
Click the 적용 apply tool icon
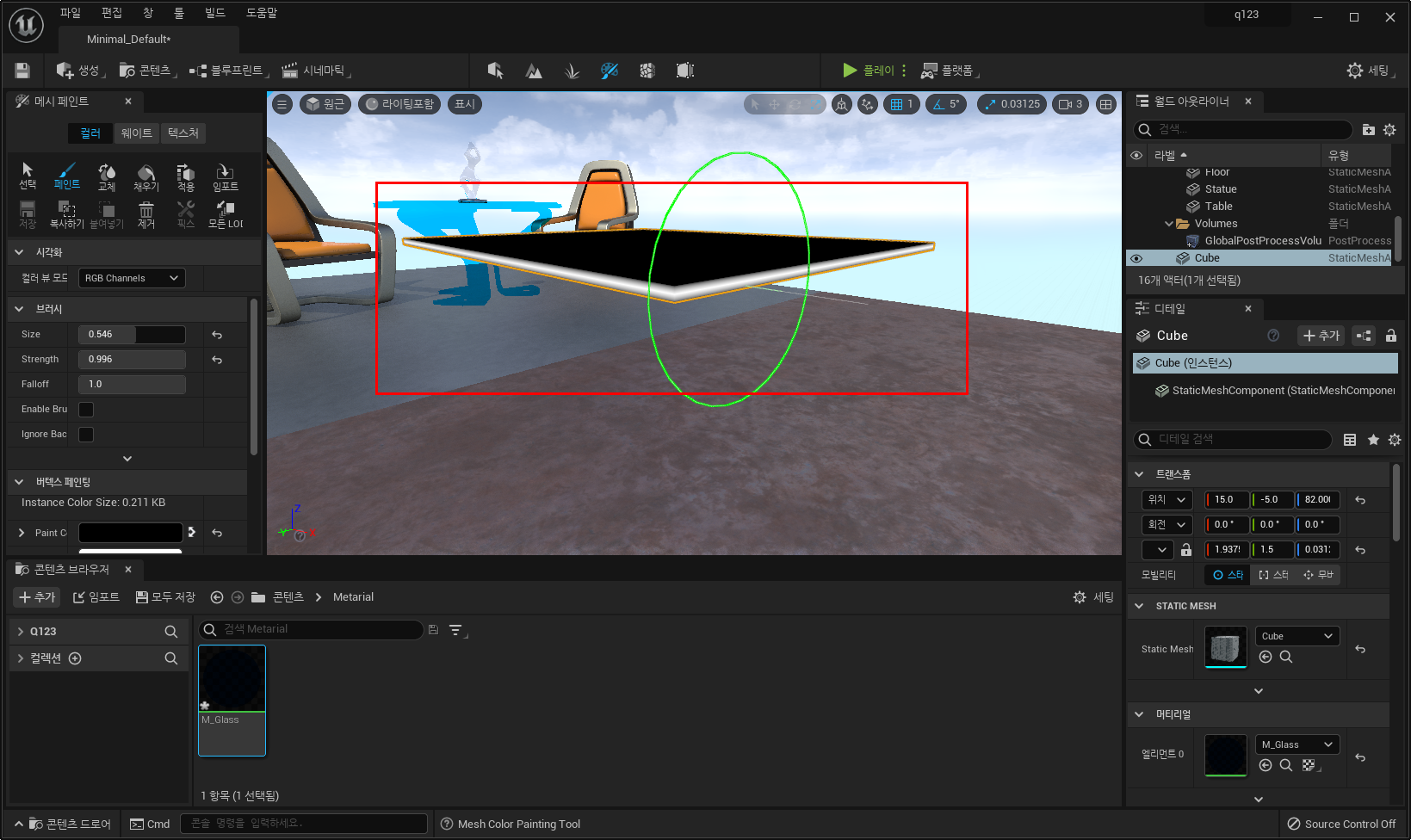pyautogui.click(x=185, y=176)
